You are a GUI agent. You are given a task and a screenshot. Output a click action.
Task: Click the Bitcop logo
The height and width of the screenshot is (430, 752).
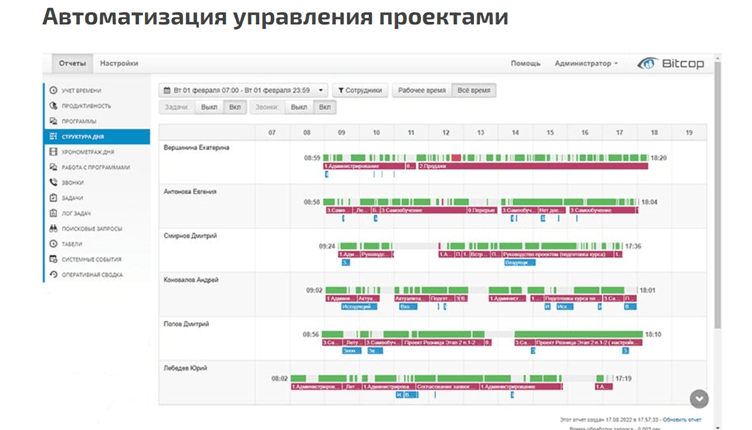670,63
